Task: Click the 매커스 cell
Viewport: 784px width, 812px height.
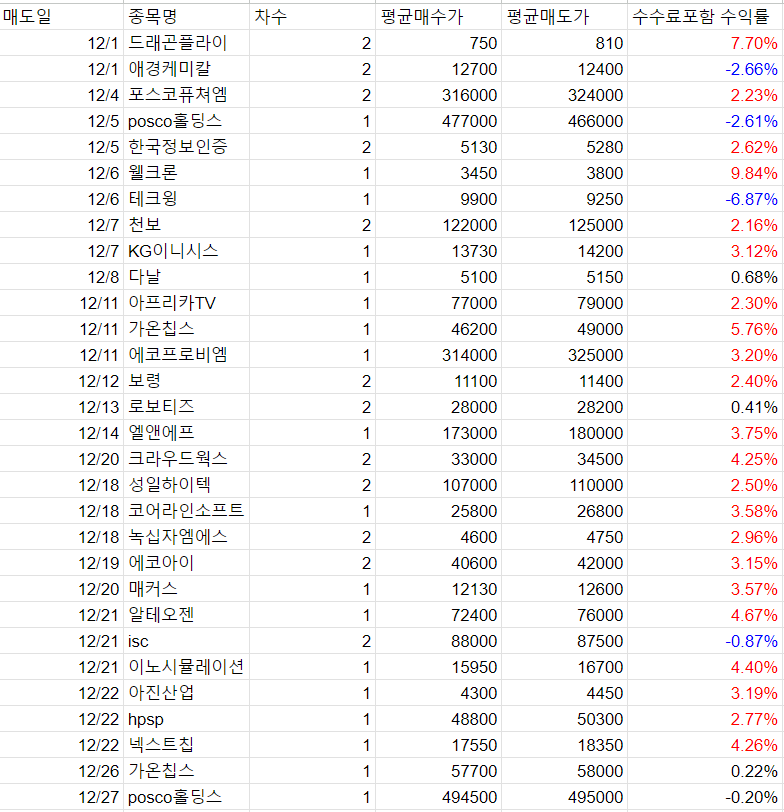Action: tap(186, 589)
